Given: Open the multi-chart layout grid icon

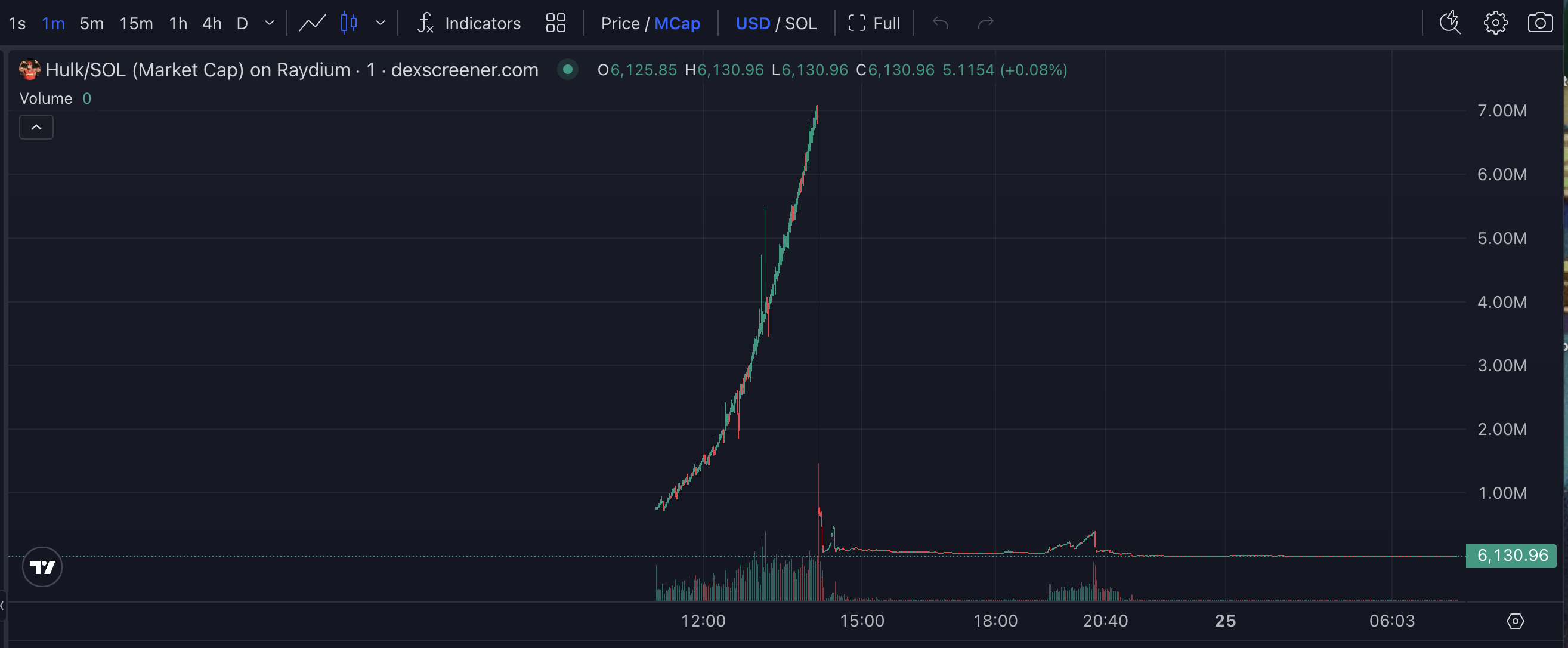Looking at the screenshot, I should [x=555, y=23].
